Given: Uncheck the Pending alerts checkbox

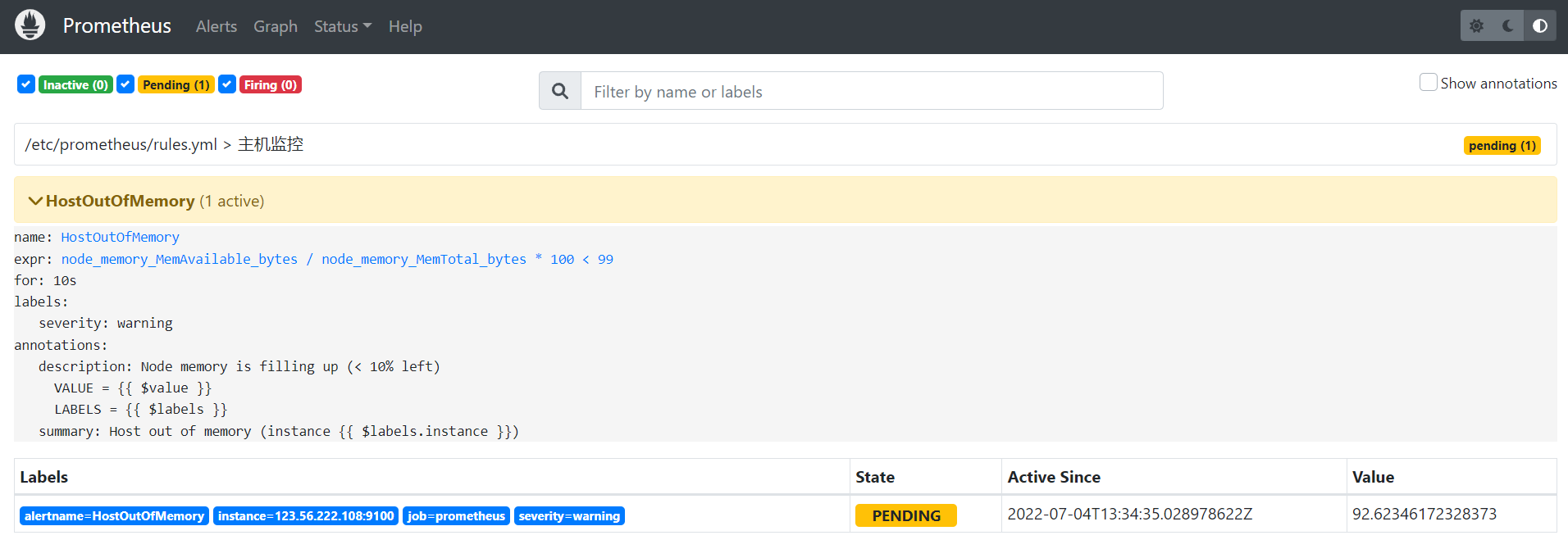Looking at the screenshot, I should click(125, 84).
